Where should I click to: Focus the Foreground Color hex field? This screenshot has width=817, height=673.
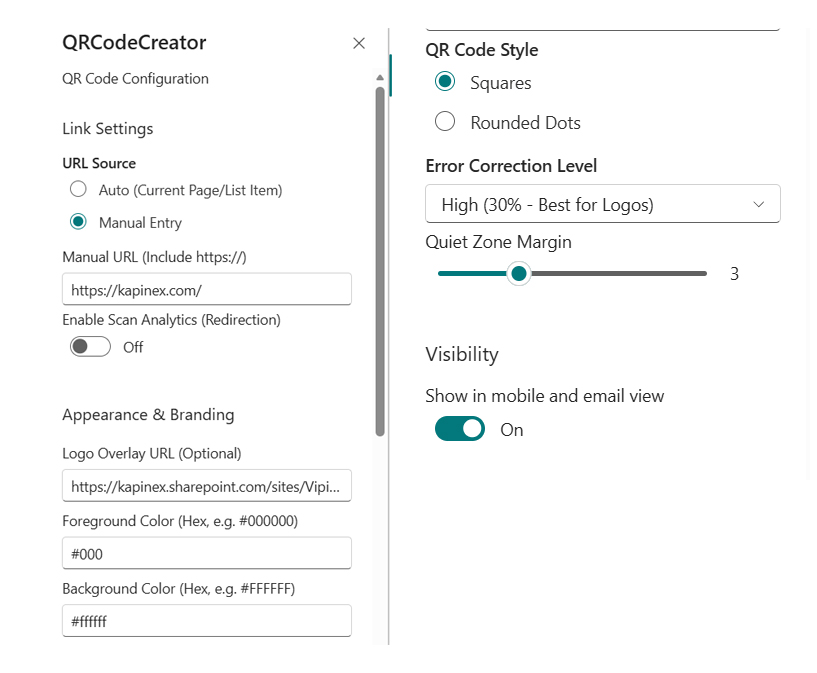pyautogui.click(x=206, y=553)
